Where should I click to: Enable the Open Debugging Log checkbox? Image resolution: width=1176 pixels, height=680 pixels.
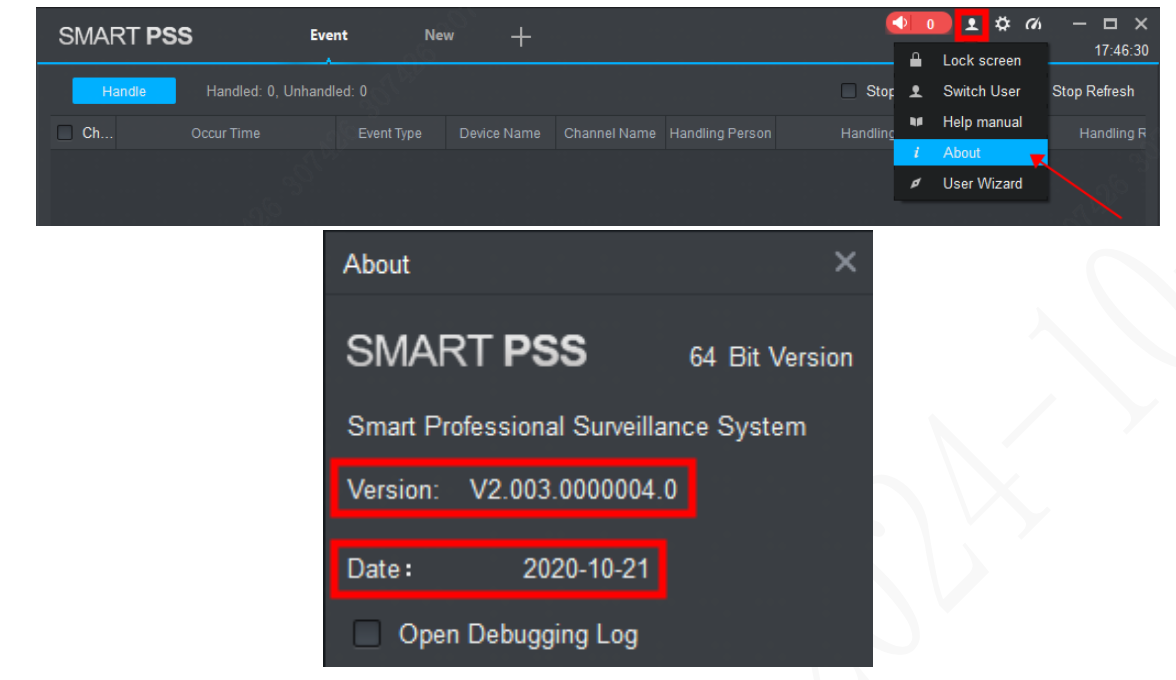pos(368,634)
